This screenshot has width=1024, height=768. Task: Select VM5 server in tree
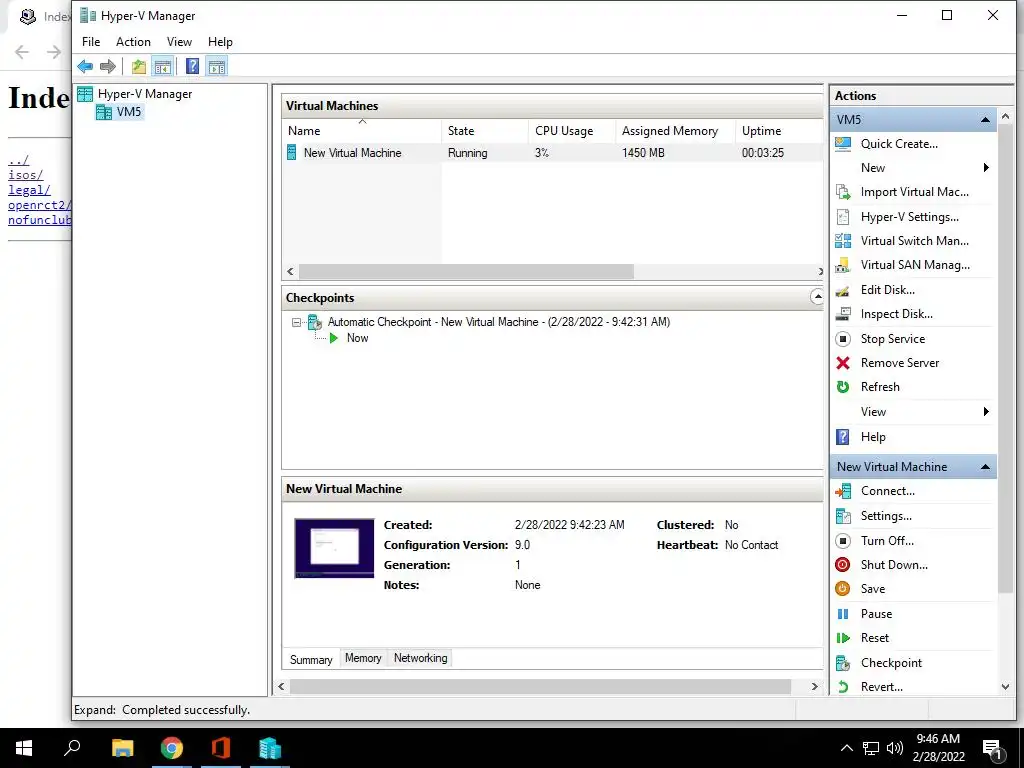[x=129, y=112]
